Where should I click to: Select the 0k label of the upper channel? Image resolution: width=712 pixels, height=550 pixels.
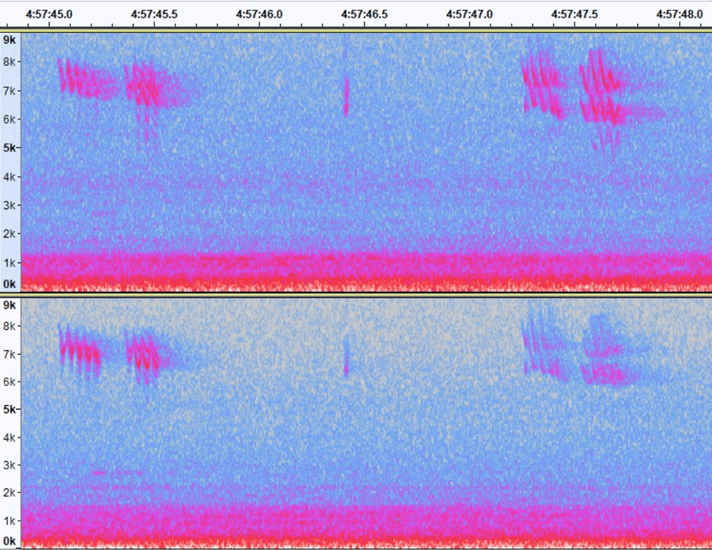click(9, 285)
